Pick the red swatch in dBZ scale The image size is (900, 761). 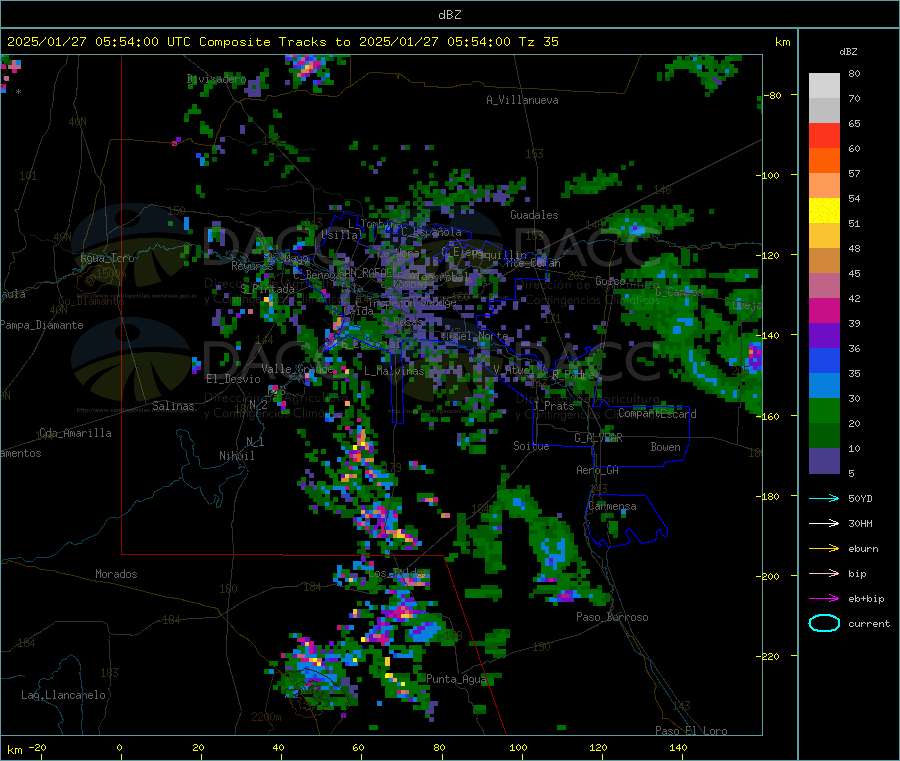pos(824,135)
